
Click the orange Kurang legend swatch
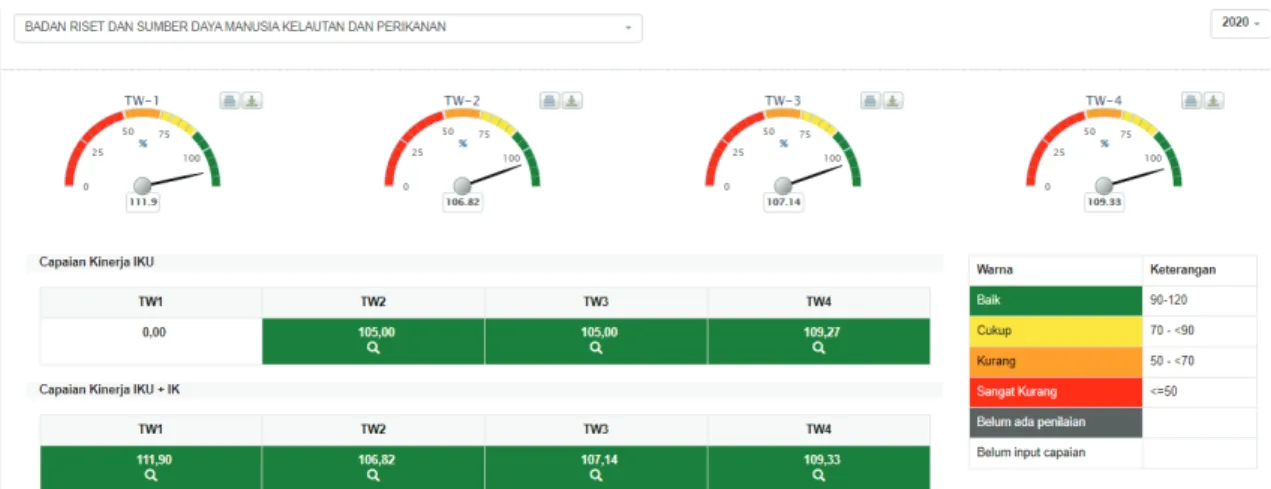click(x=1056, y=361)
